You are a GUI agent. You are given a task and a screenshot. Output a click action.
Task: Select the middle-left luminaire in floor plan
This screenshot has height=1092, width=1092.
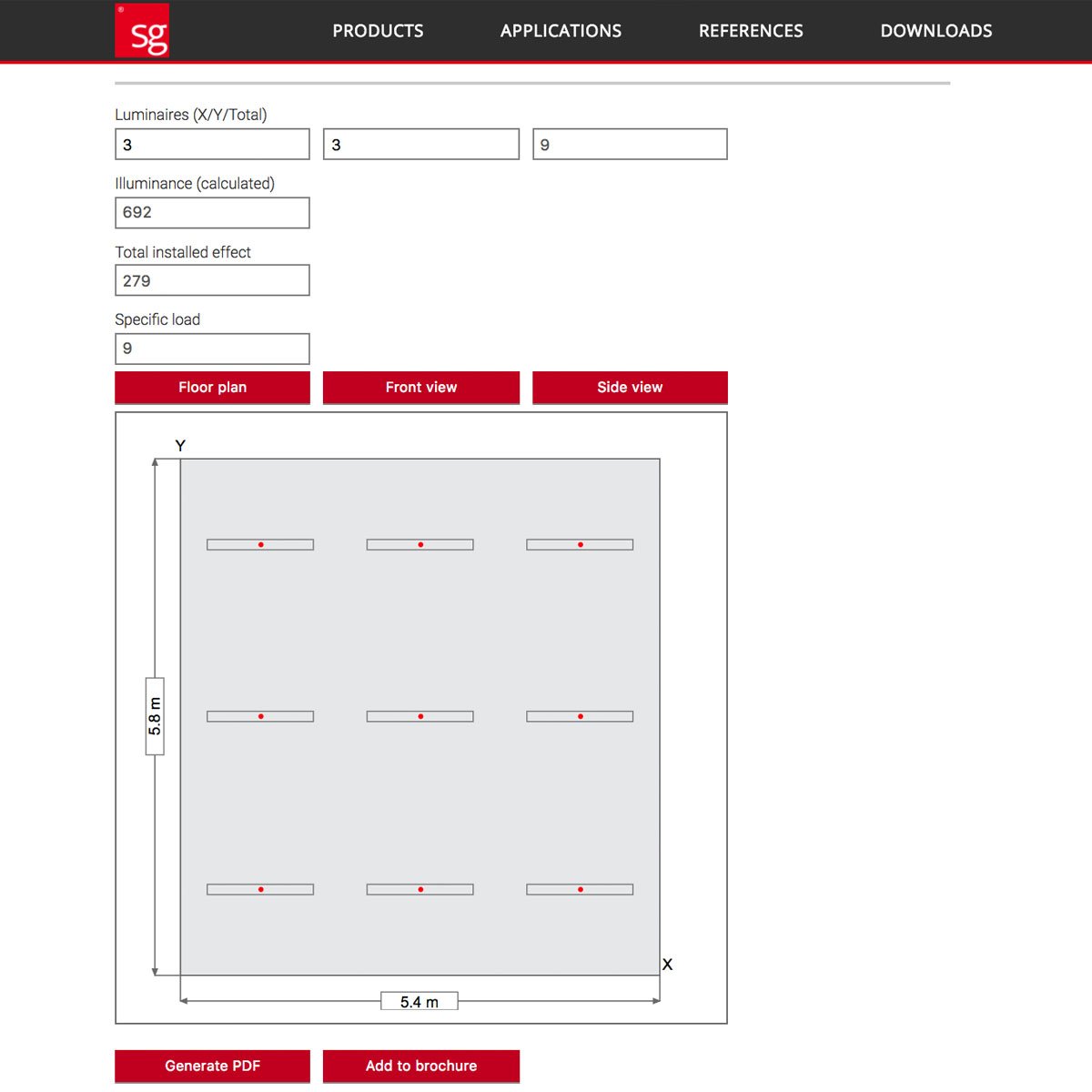pyautogui.click(x=260, y=716)
